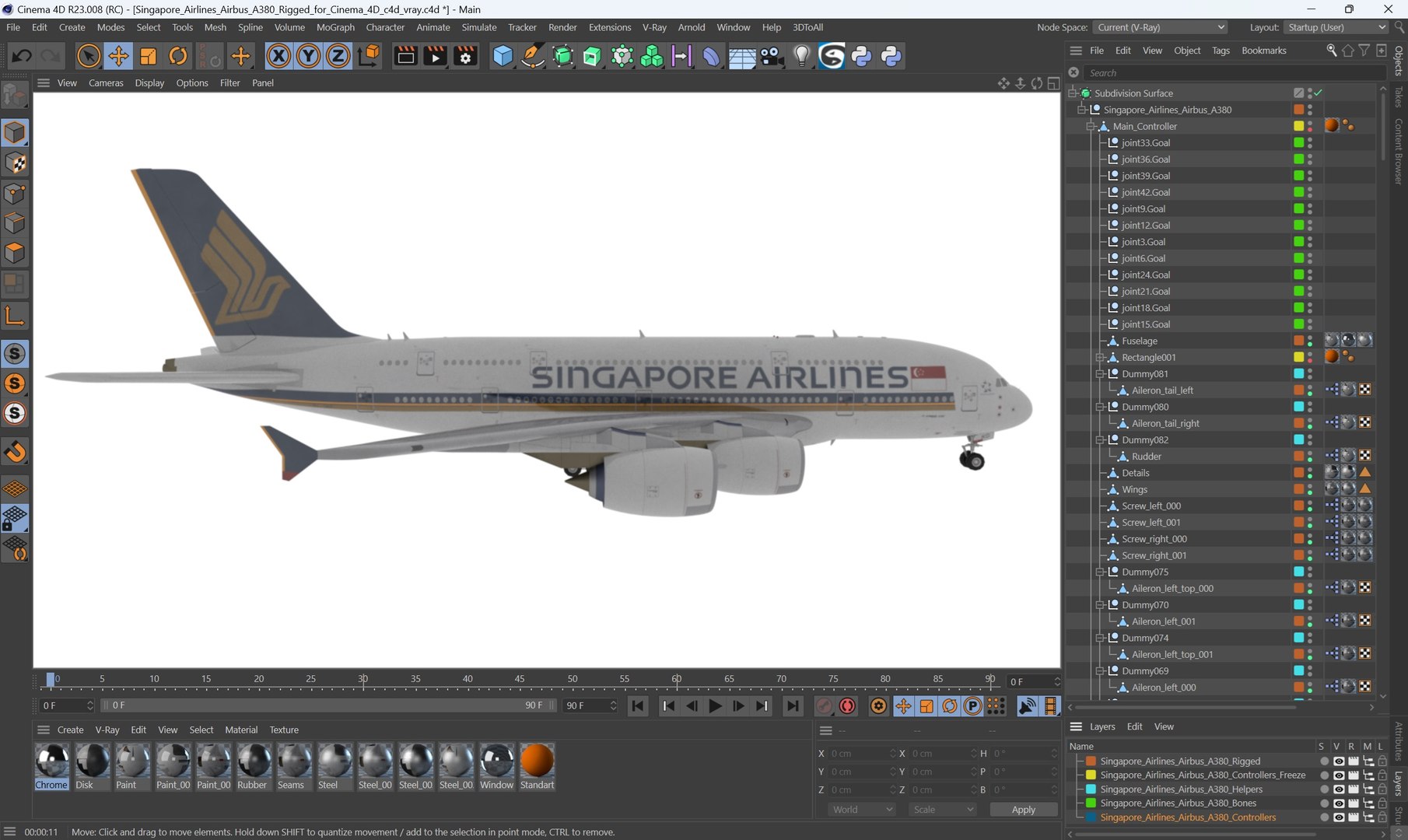
Task: Click the Apply button
Action: pos(1023,810)
